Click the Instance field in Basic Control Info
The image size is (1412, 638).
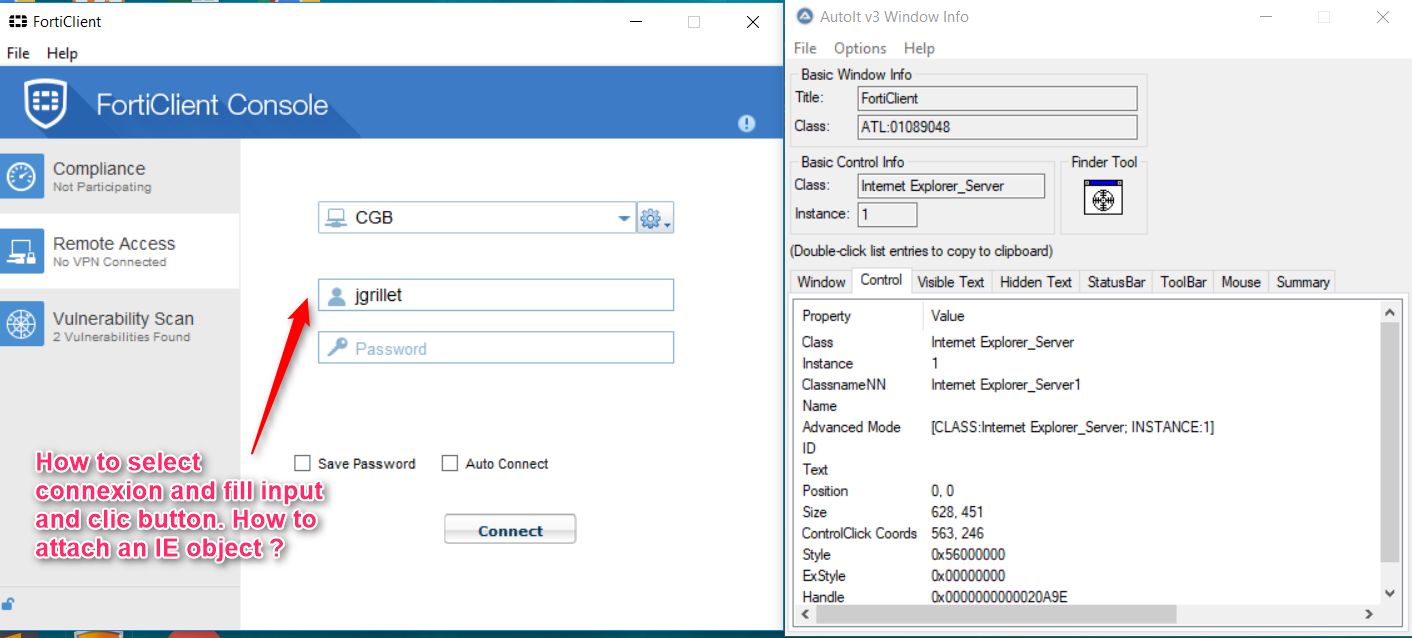click(887, 214)
